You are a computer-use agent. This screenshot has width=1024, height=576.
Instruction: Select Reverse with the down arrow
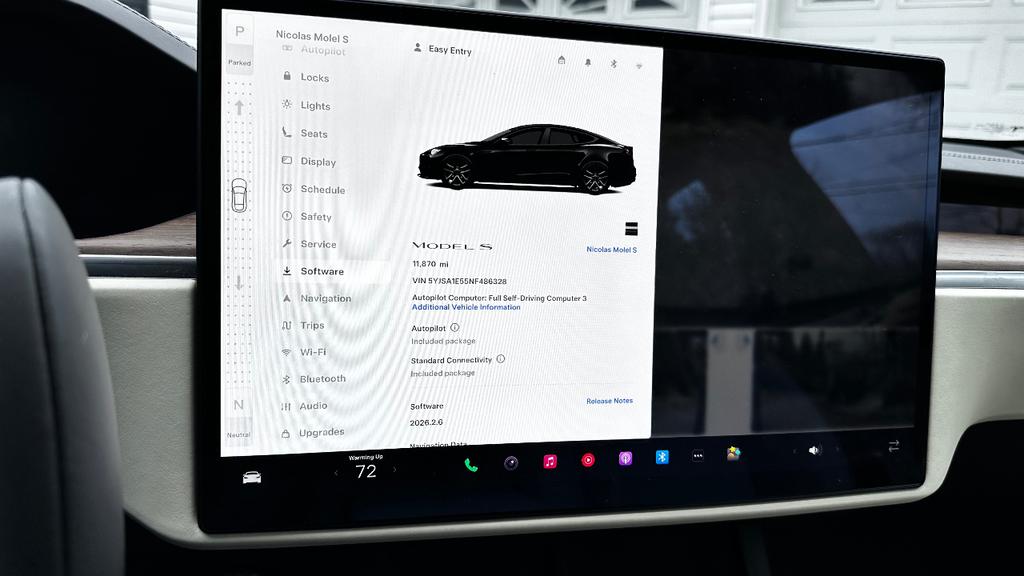pos(239,282)
